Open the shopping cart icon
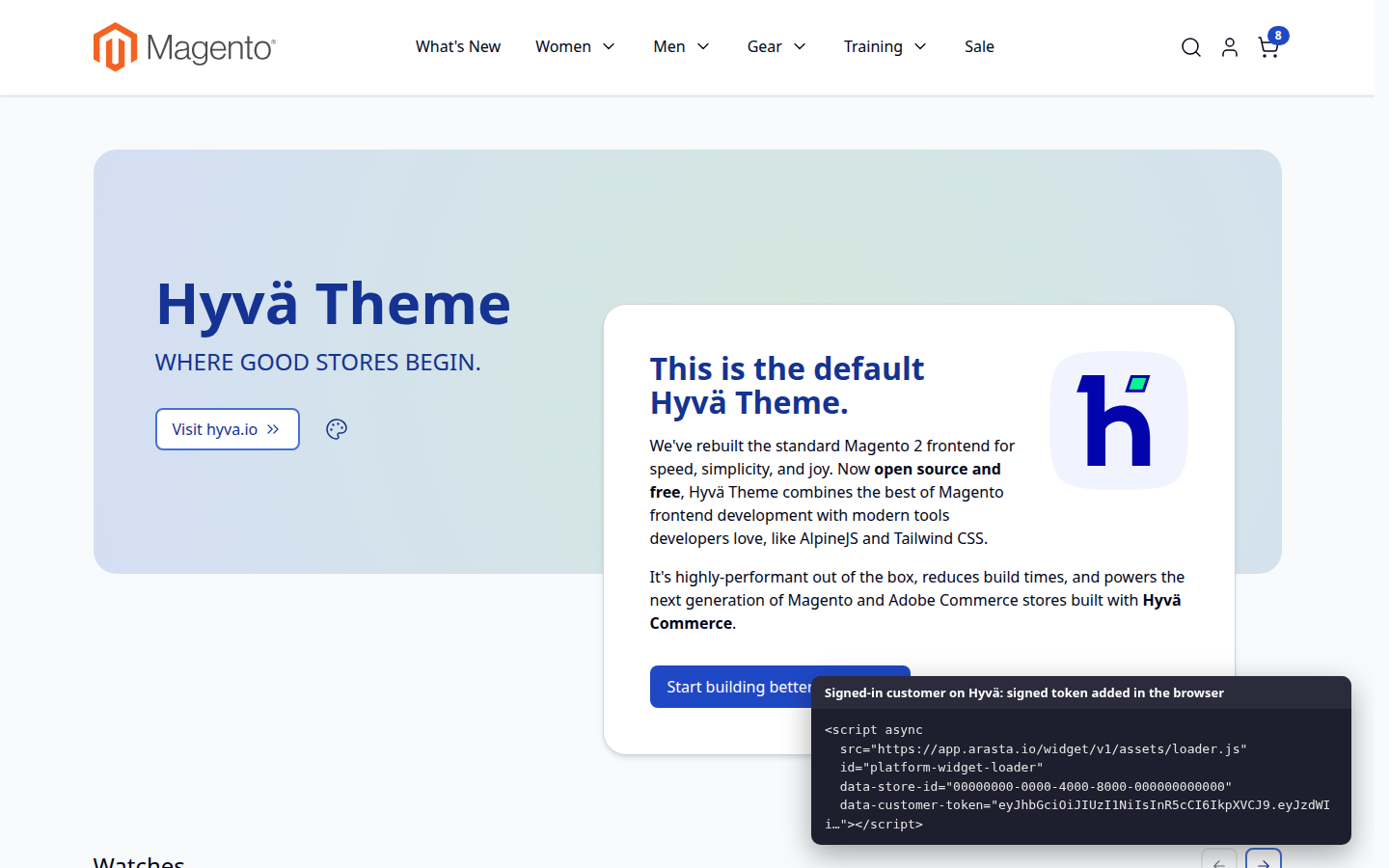 (x=1268, y=47)
